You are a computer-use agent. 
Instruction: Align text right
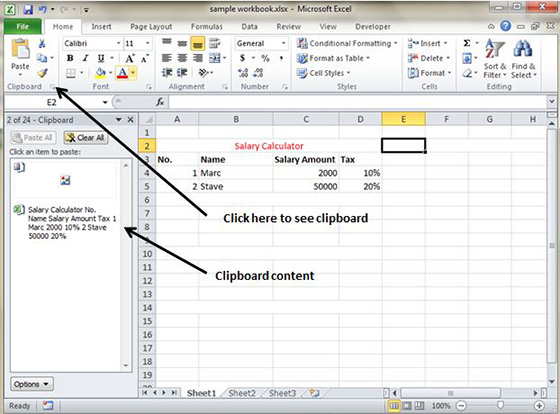(198, 58)
